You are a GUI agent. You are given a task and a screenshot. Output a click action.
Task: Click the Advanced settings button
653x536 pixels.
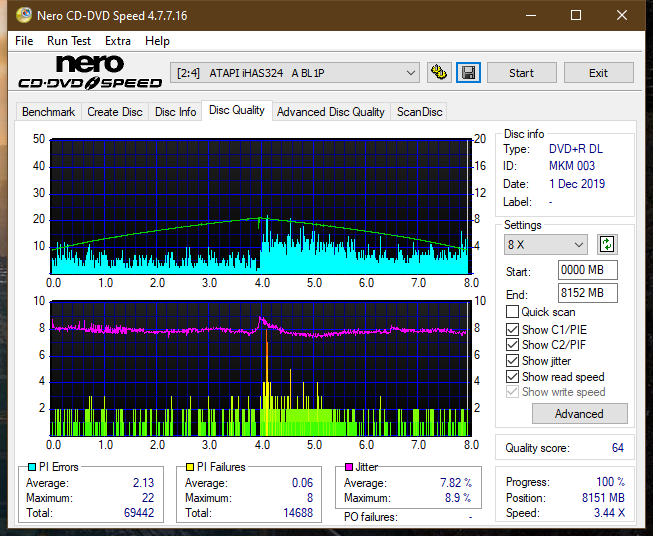pyautogui.click(x=579, y=414)
